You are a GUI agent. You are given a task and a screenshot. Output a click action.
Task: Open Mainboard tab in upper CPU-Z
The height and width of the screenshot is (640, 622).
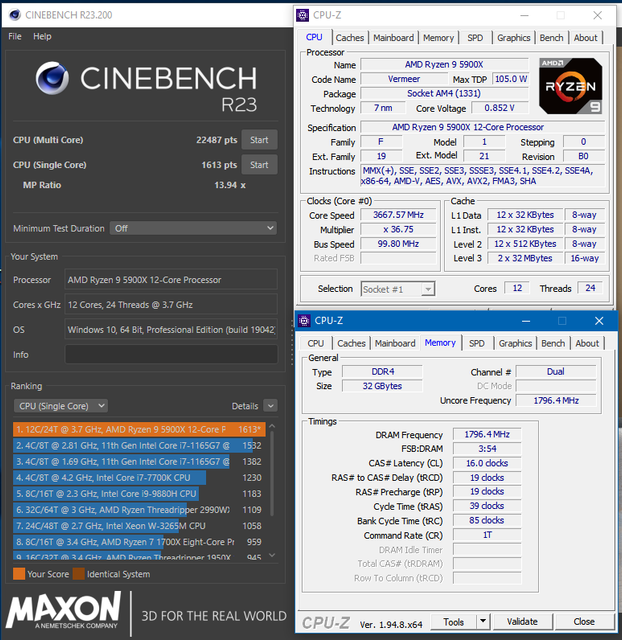point(393,38)
